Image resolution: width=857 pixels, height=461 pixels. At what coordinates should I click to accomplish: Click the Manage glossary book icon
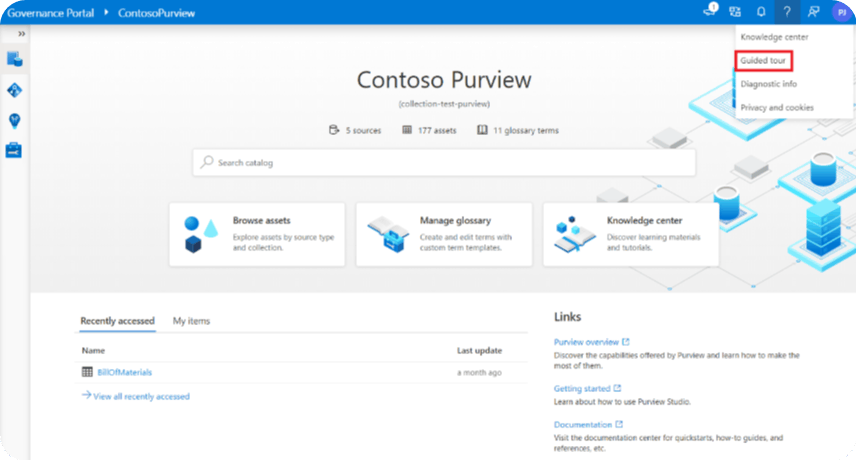[x=388, y=234]
